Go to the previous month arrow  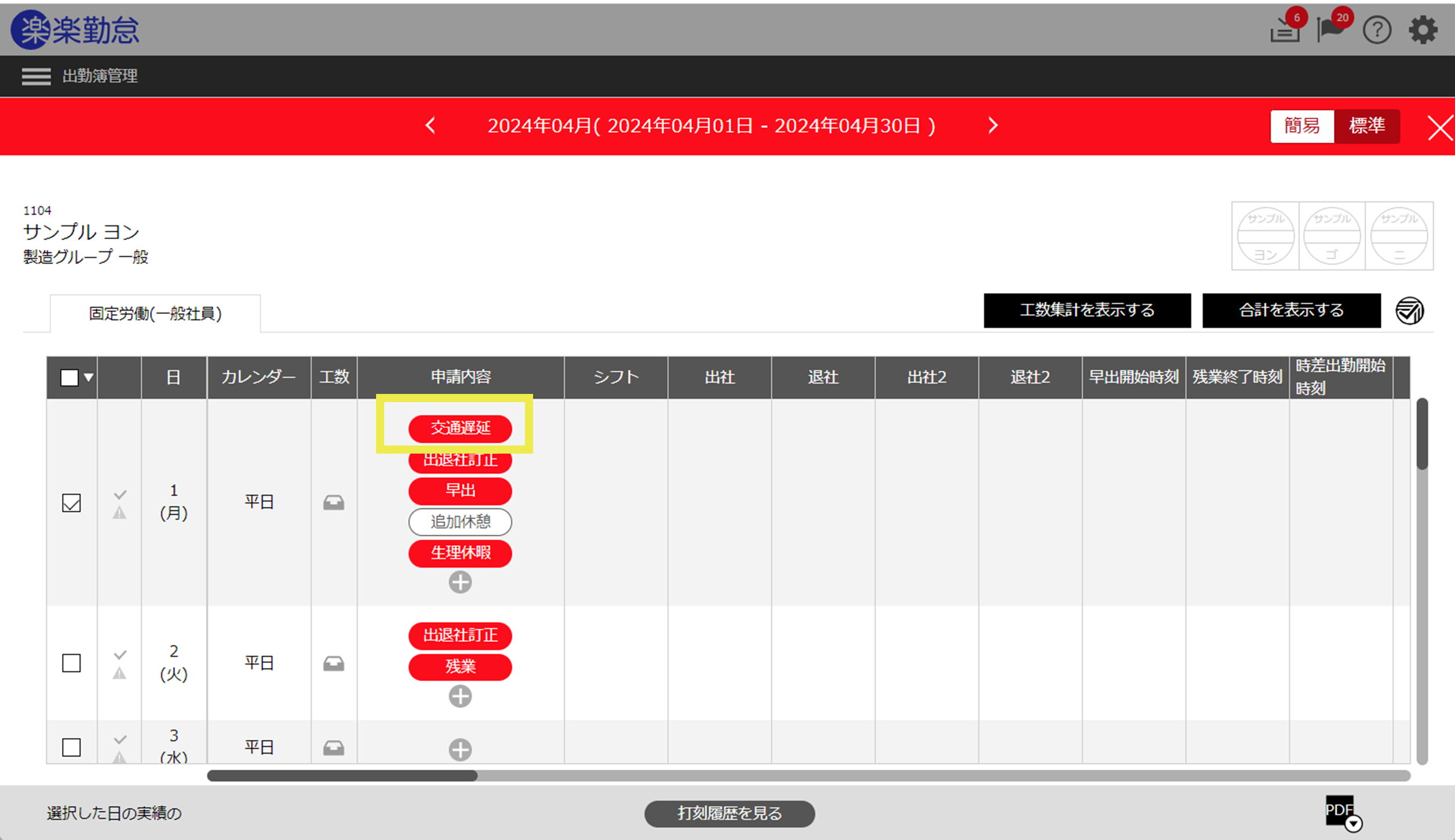click(x=430, y=126)
